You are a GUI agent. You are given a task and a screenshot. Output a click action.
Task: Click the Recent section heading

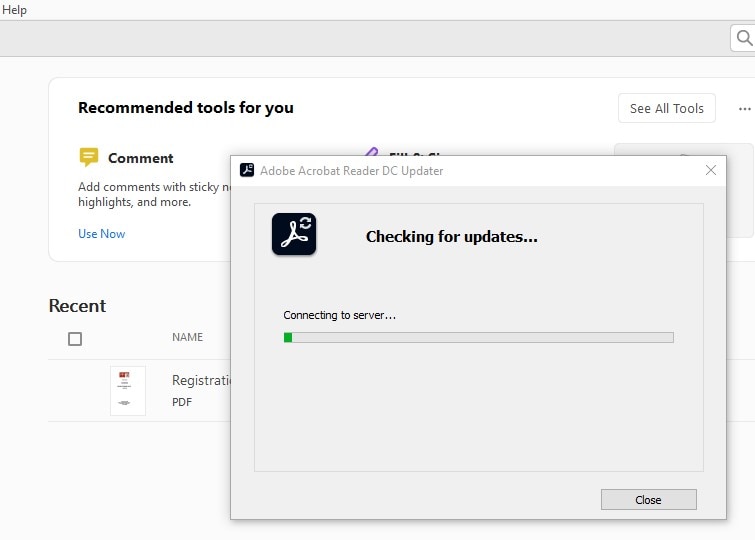[77, 306]
